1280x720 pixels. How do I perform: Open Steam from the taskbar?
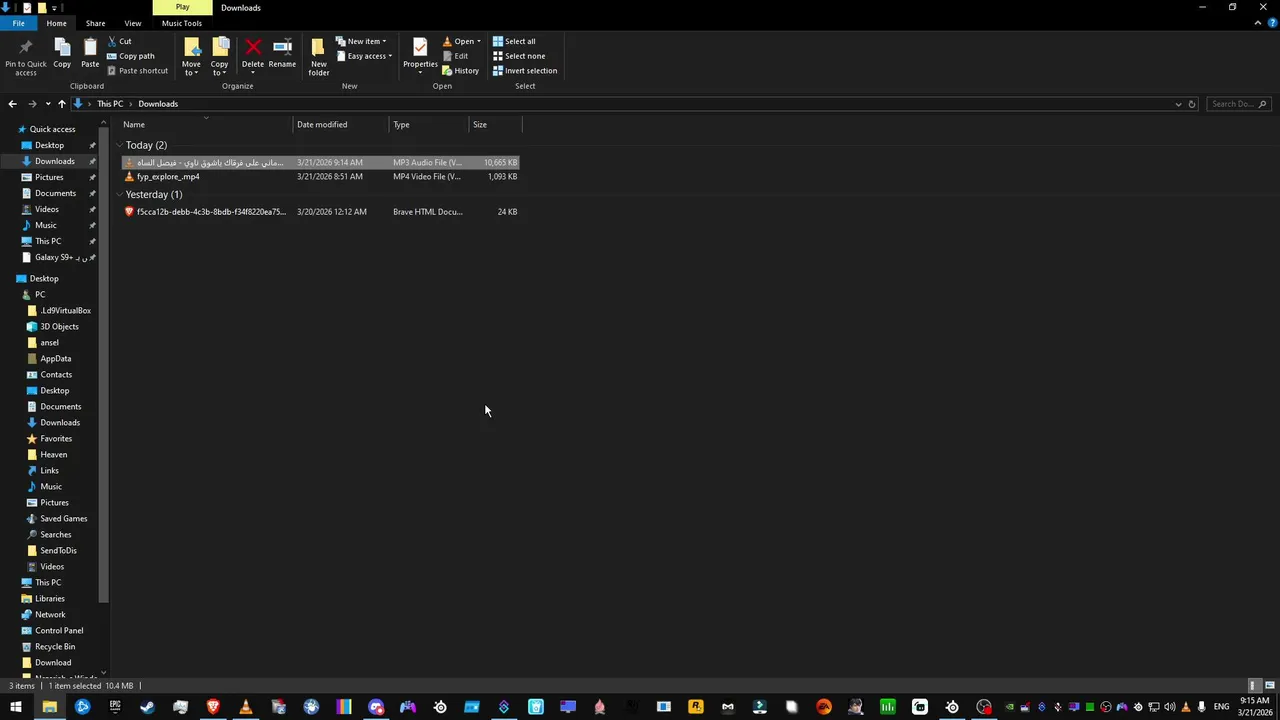click(148, 707)
